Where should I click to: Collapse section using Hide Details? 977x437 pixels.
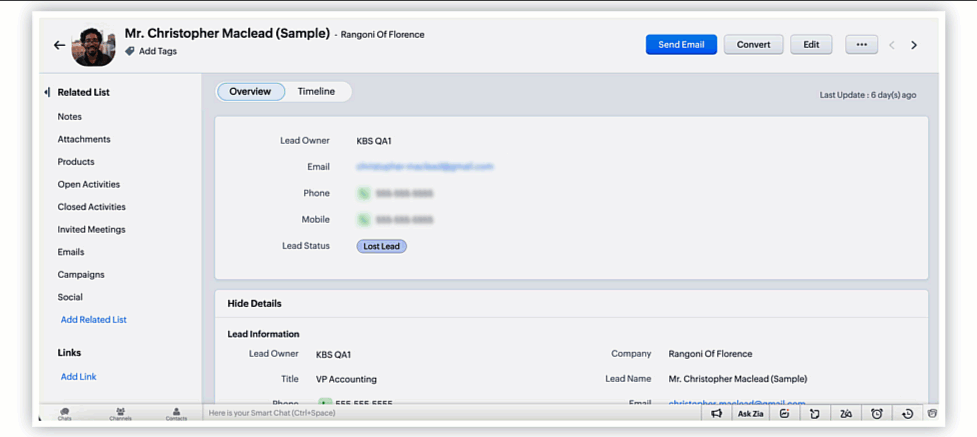pos(254,303)
